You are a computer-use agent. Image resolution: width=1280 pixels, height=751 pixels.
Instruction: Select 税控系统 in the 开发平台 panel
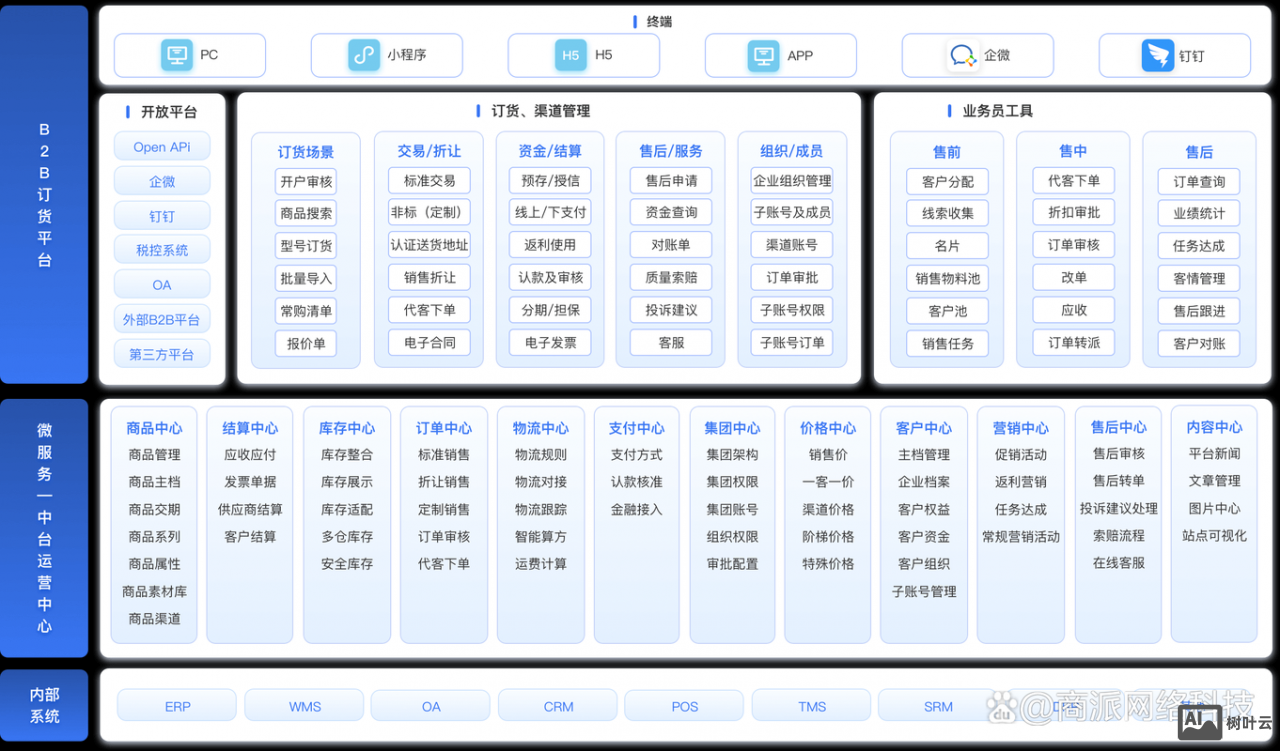[x=161, y=249]
